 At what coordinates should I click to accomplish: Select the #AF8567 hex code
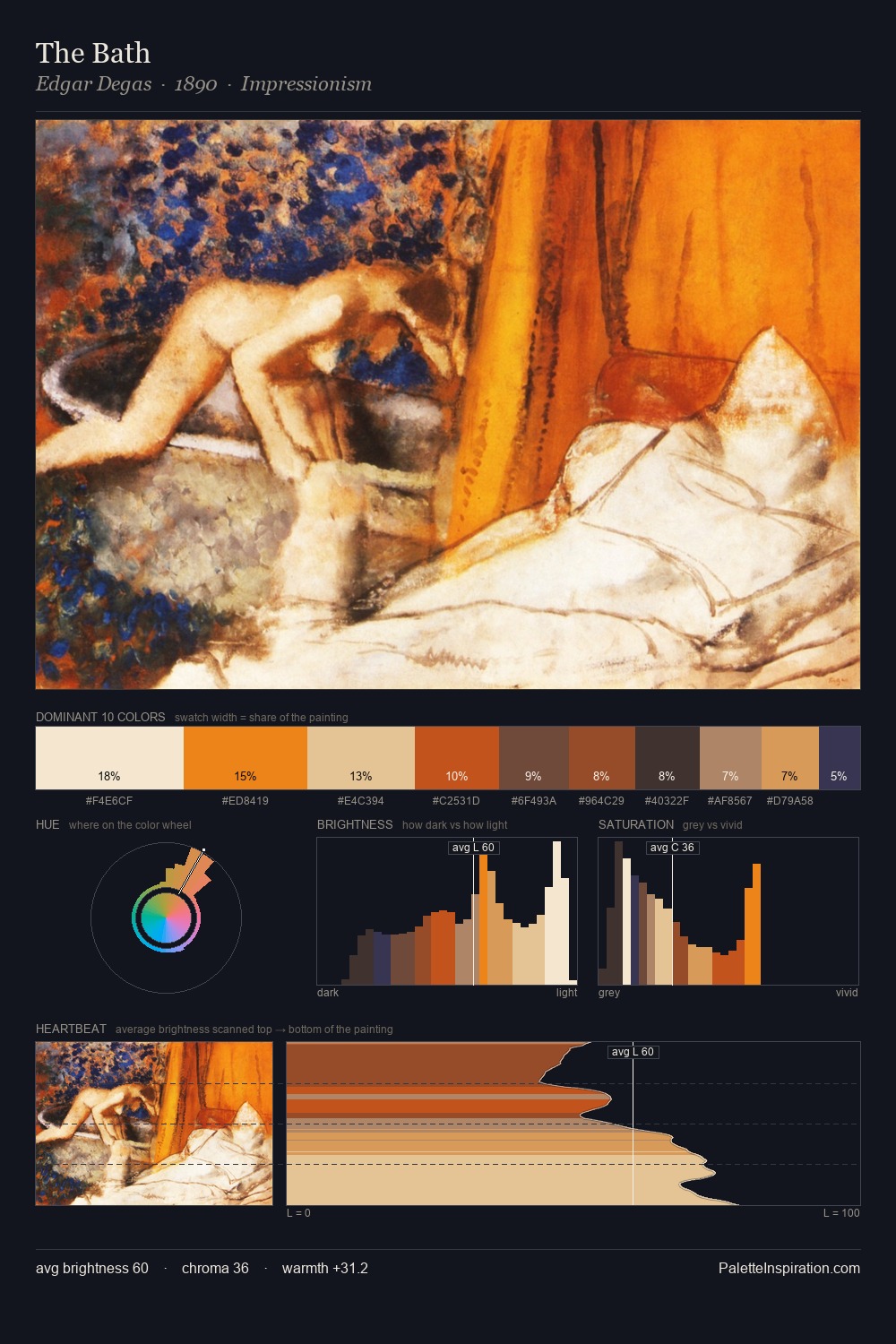point(730,801)
